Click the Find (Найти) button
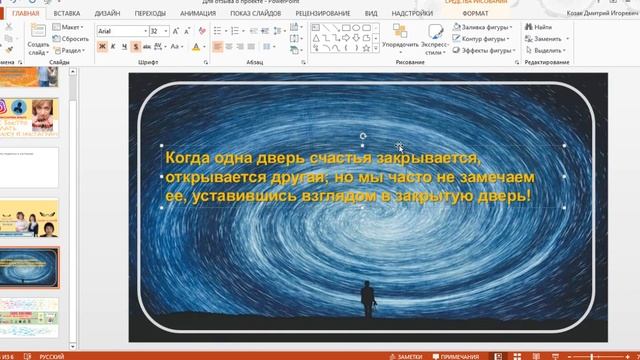 tap(538, 27)
